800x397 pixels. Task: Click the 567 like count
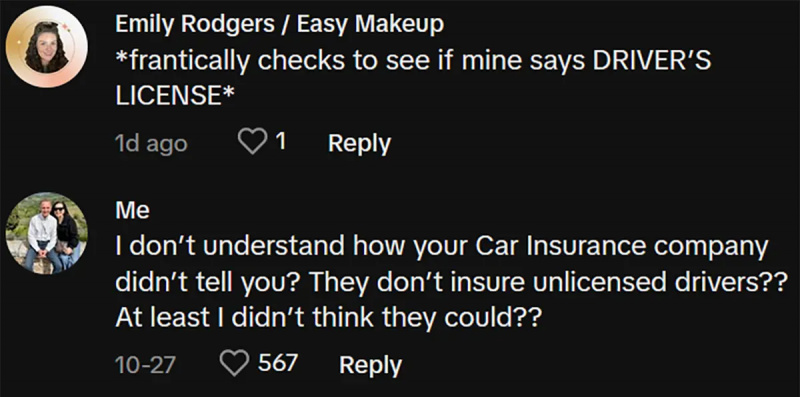(278, 364)
